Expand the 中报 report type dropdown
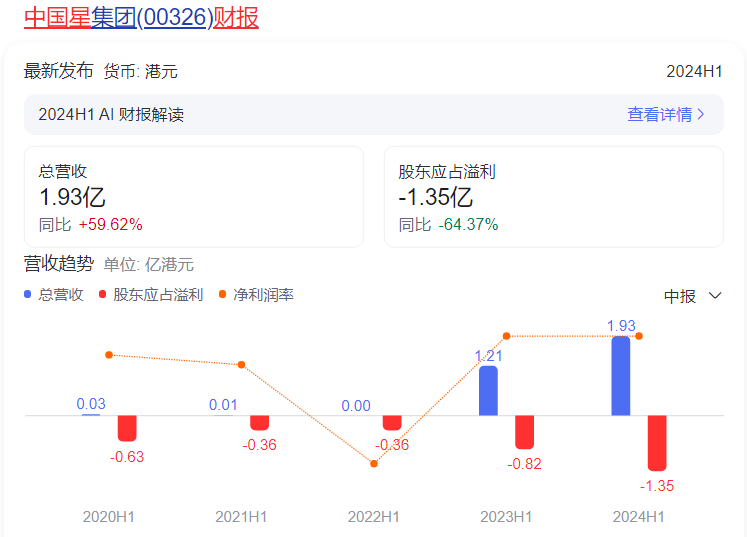The width and height of the screenshot is (747, 537). (693, 296)
